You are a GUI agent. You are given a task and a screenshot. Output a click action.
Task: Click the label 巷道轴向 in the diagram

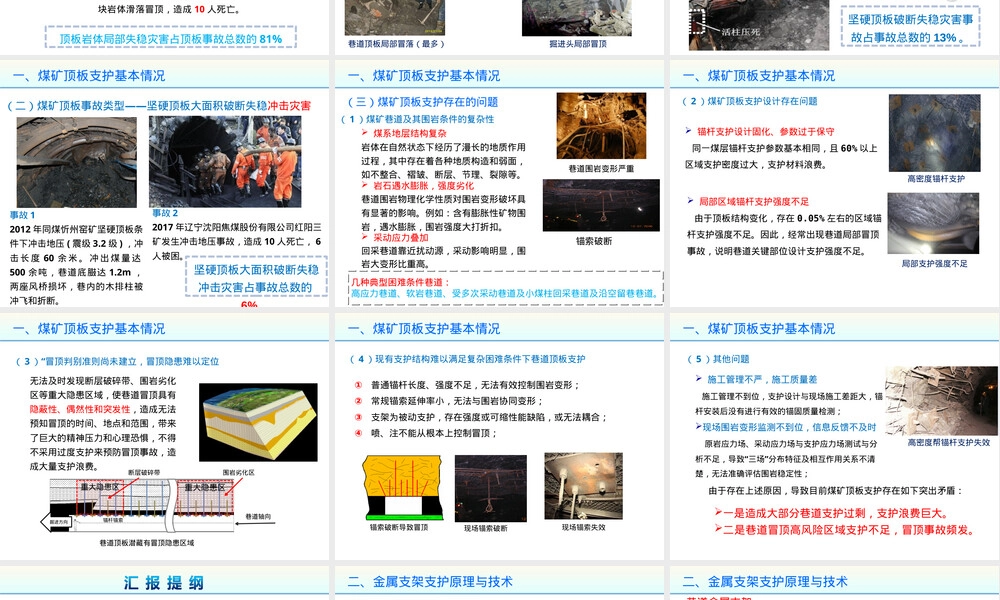pyautogui.click(x=258, y=516)
